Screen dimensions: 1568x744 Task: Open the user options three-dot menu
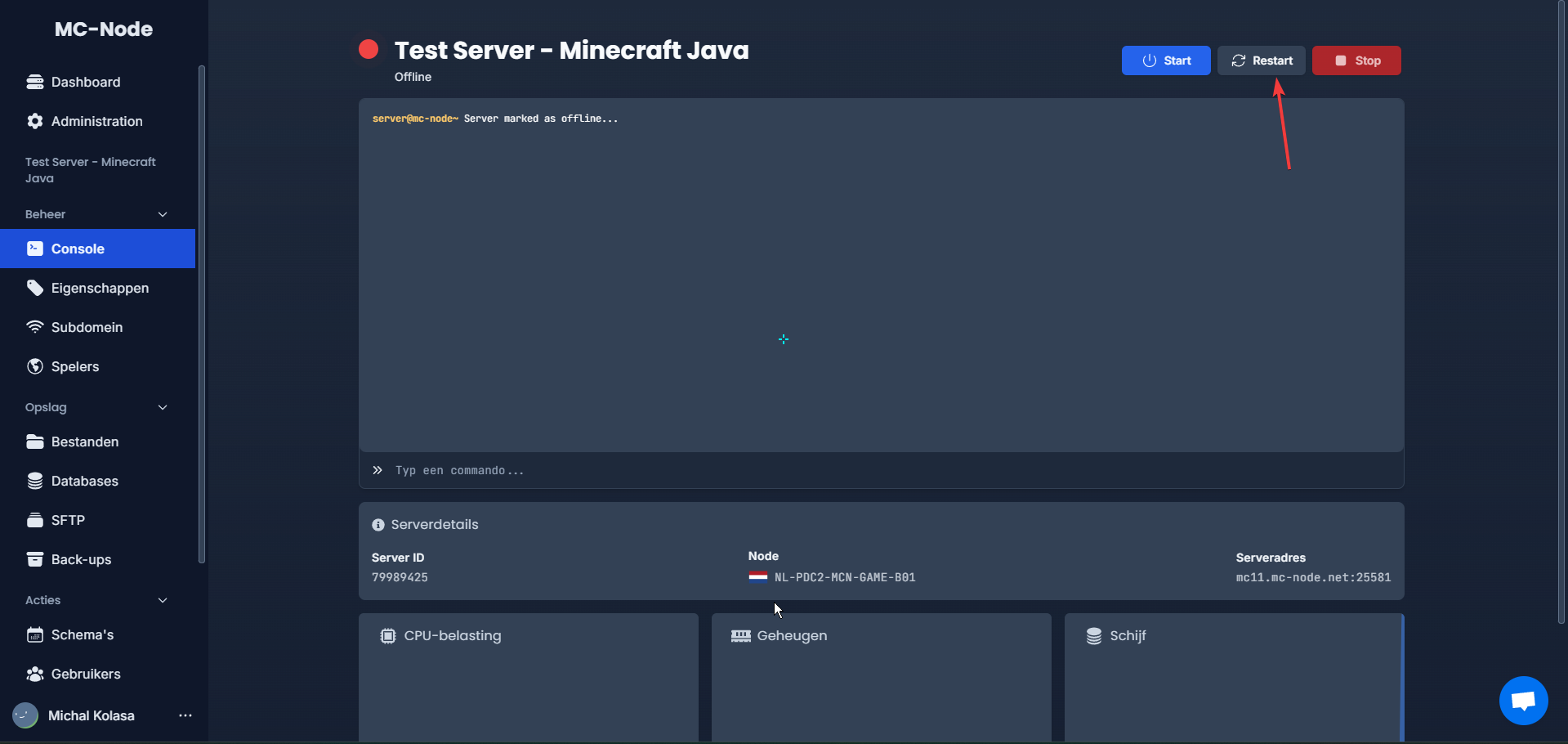[185, 715]
